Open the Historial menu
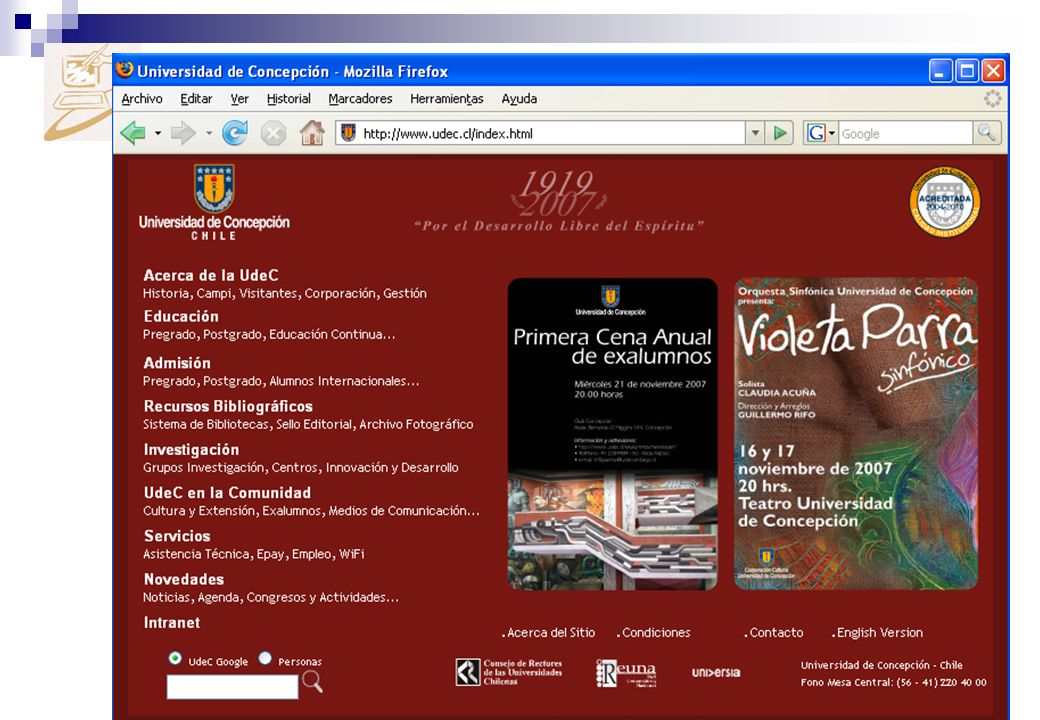The height and width of the screenshot is (720, 1040). [x=289, y=99]
